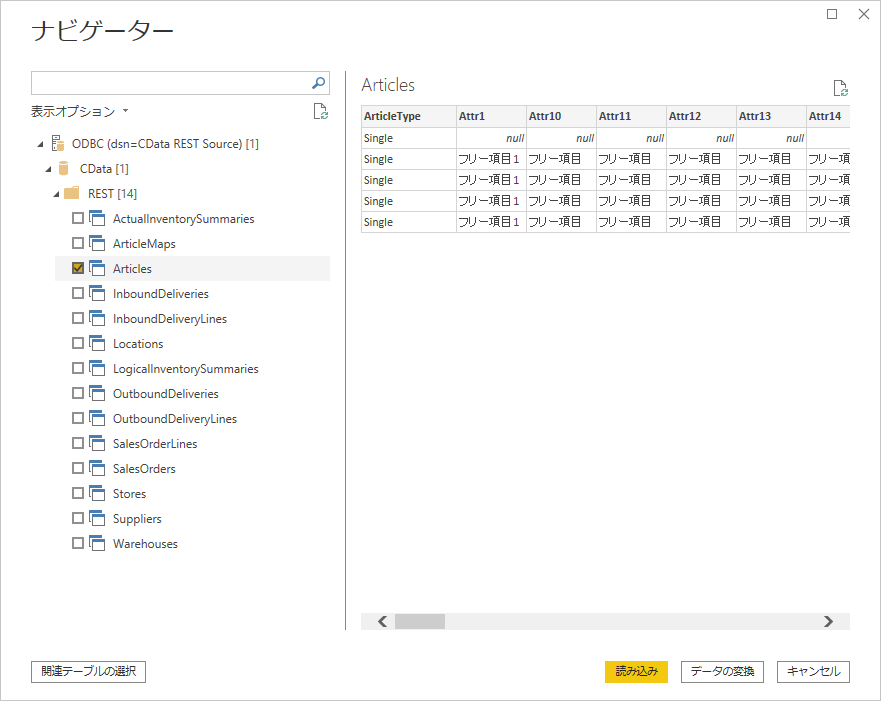
Task: Click the Suppliers table icon
Action: point(97,518)
